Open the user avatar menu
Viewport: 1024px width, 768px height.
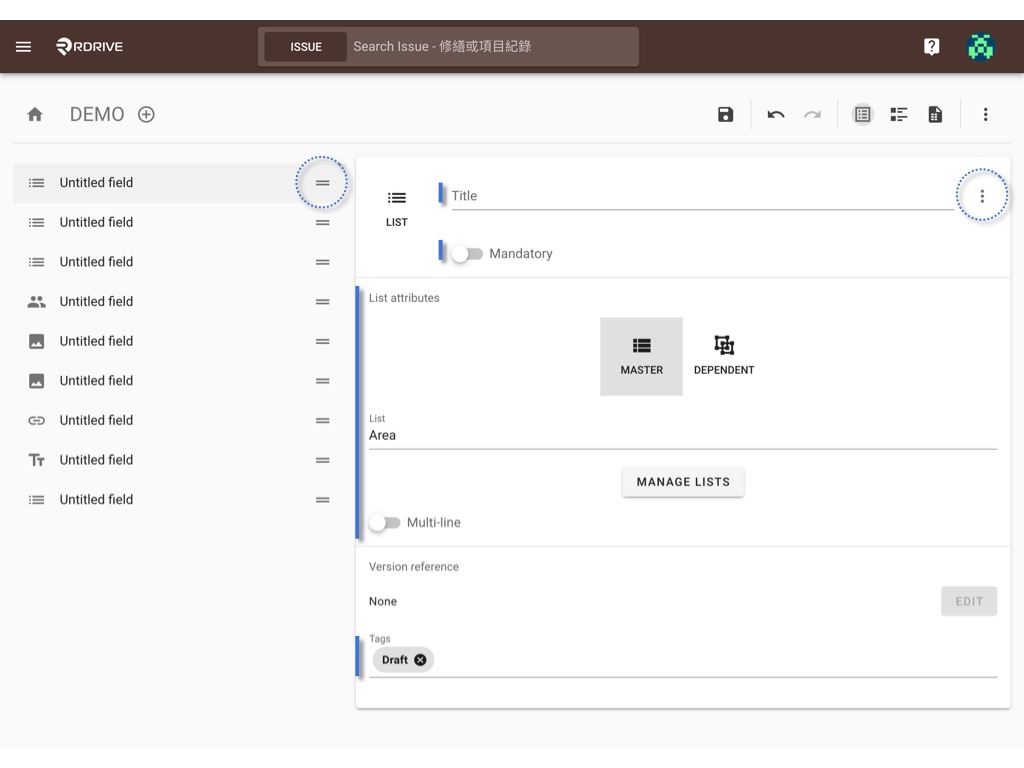[981, 46]
